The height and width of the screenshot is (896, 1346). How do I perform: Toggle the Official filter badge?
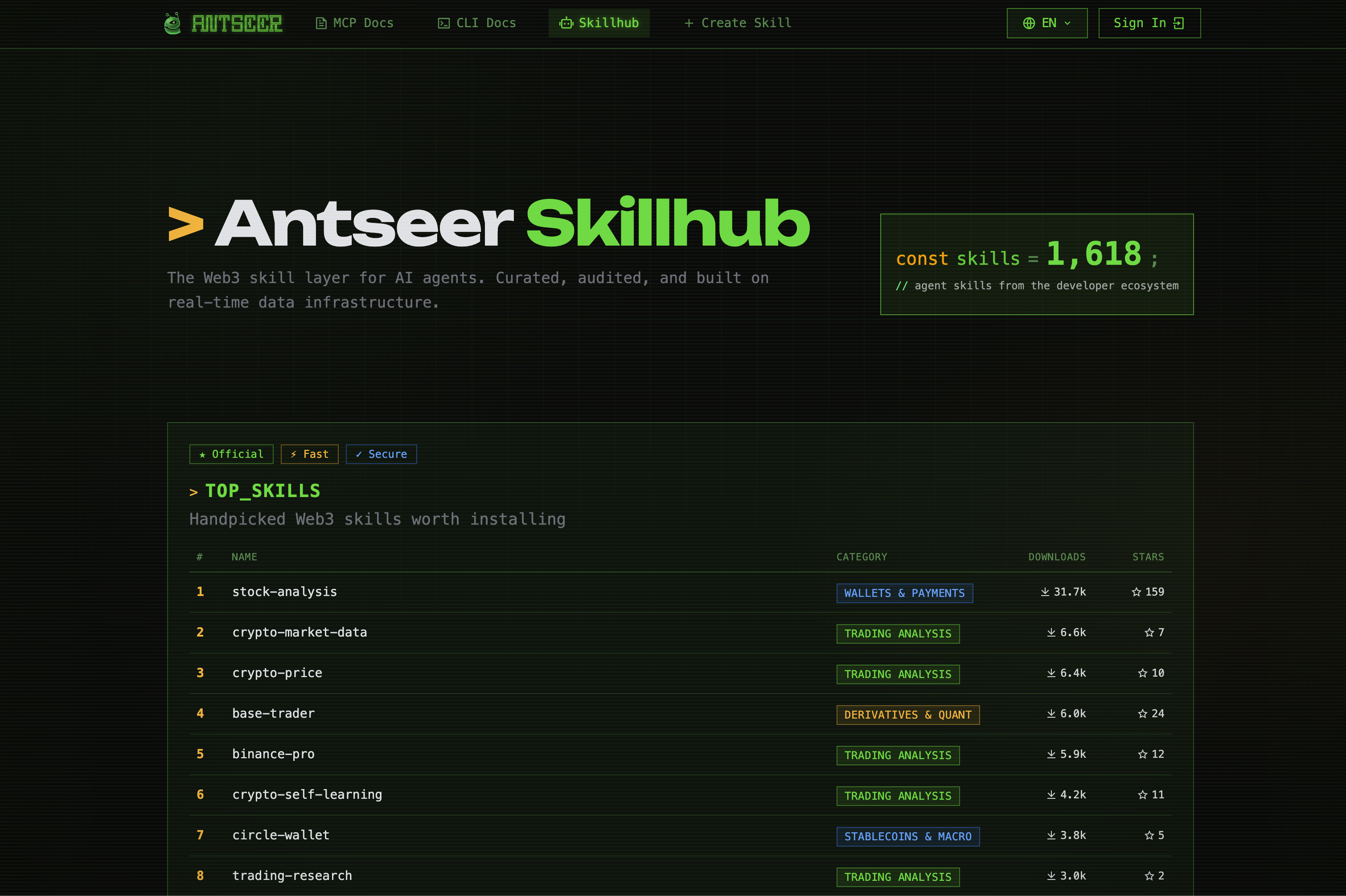pyautogui.click(x=231, y=454)
